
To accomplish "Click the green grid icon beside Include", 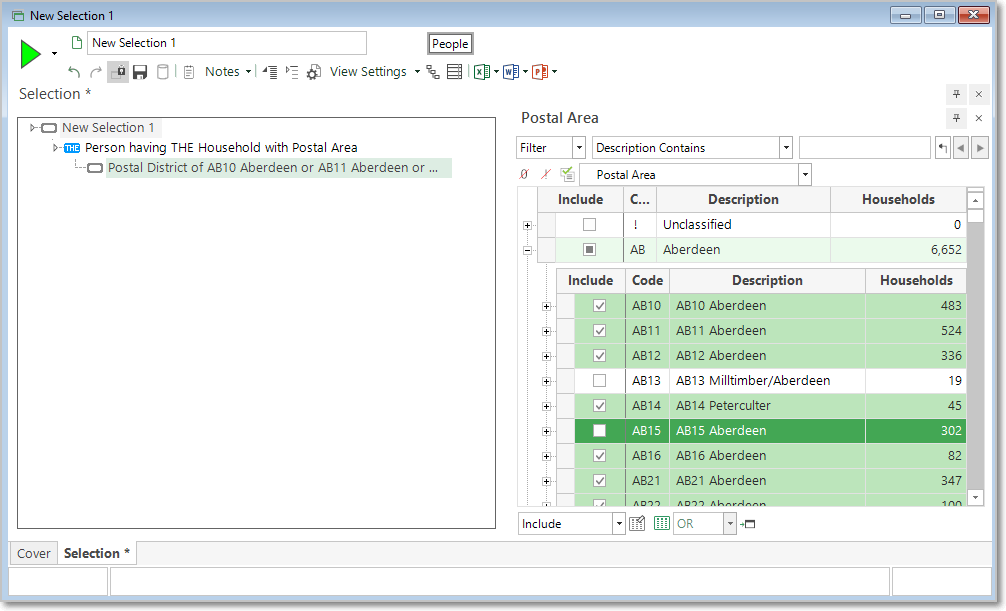I will point(661,524).
